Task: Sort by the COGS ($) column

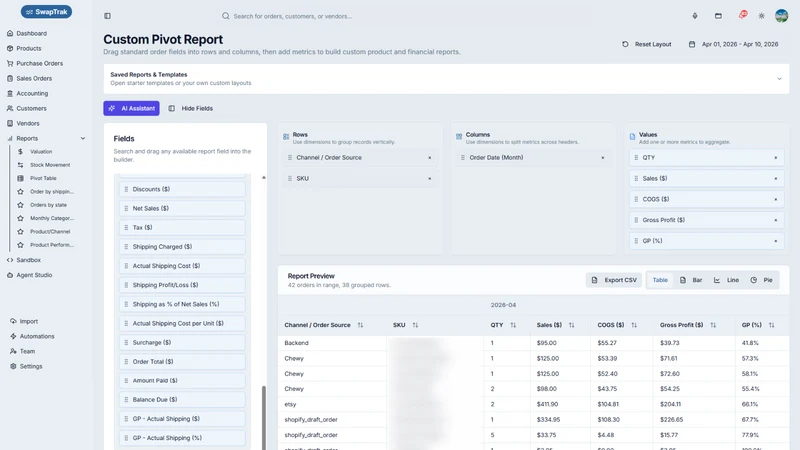Action: (x=634, y=325)
